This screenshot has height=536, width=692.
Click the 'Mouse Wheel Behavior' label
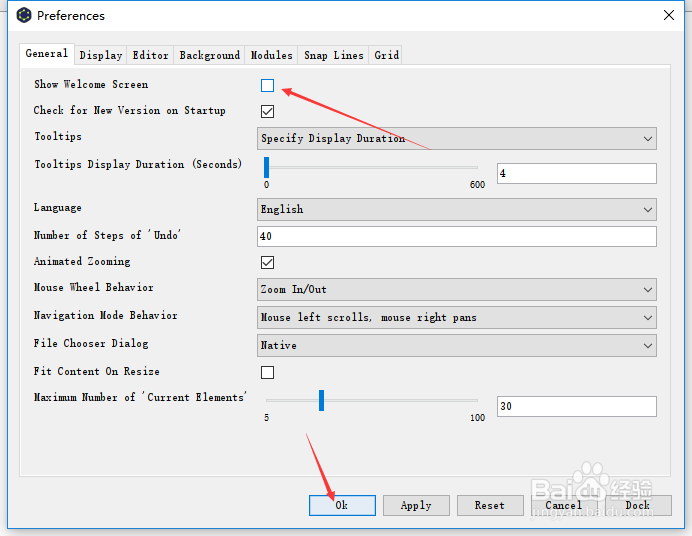tap(94, 287)
